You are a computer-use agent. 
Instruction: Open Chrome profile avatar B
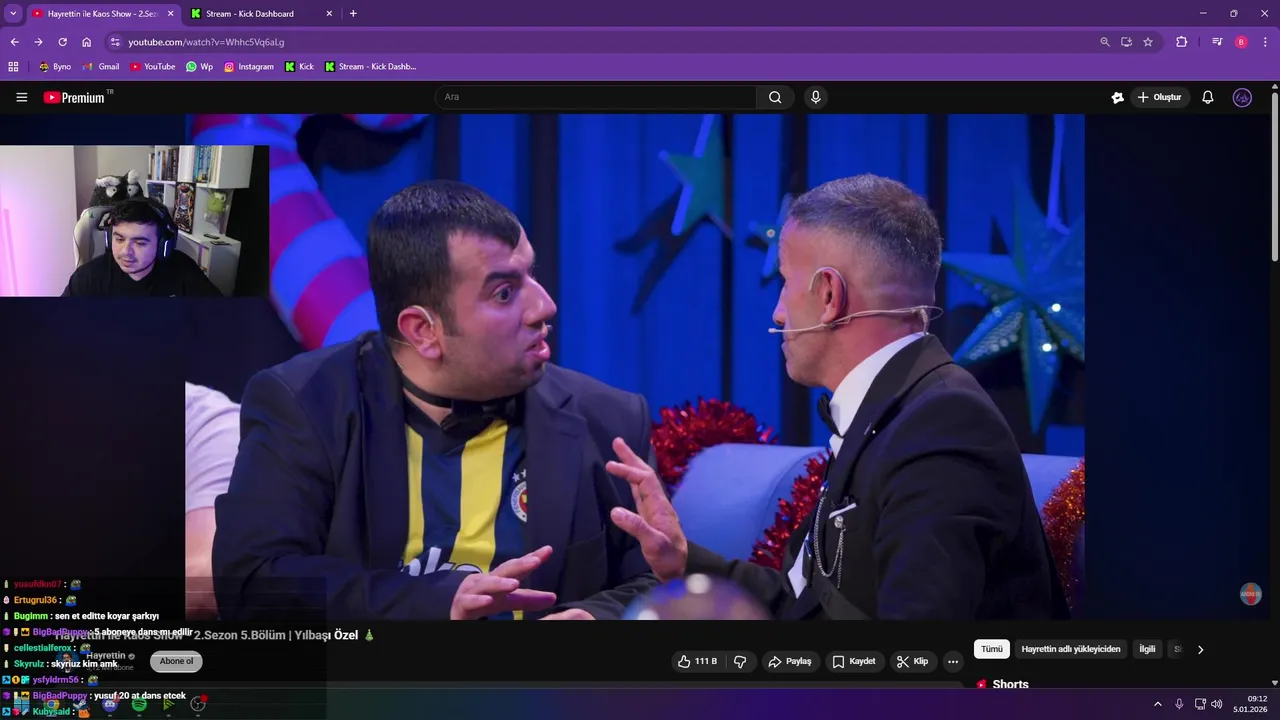point(1241,42)
